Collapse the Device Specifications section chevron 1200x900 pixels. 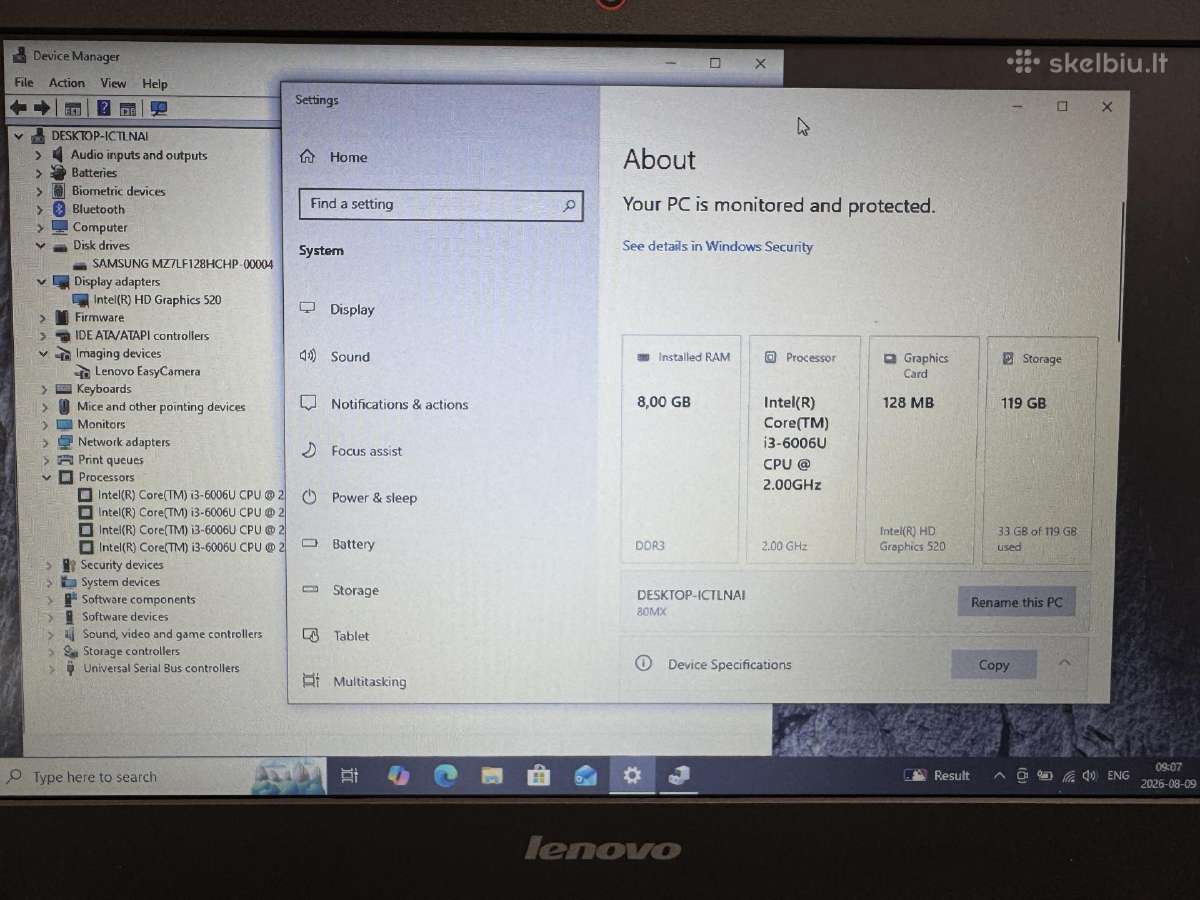click(1064, 663)
